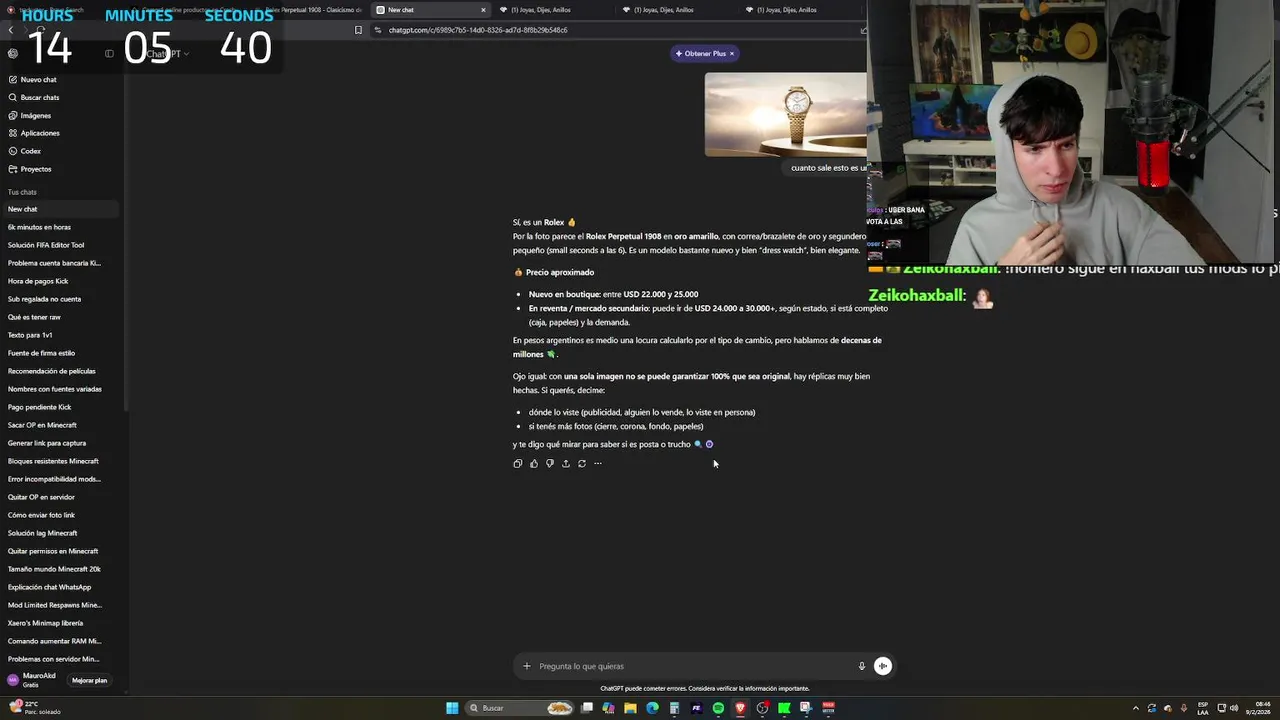Start voice mode from the prompt box
The width and height of the screenshot is (1280, 720).
(882, 666)
